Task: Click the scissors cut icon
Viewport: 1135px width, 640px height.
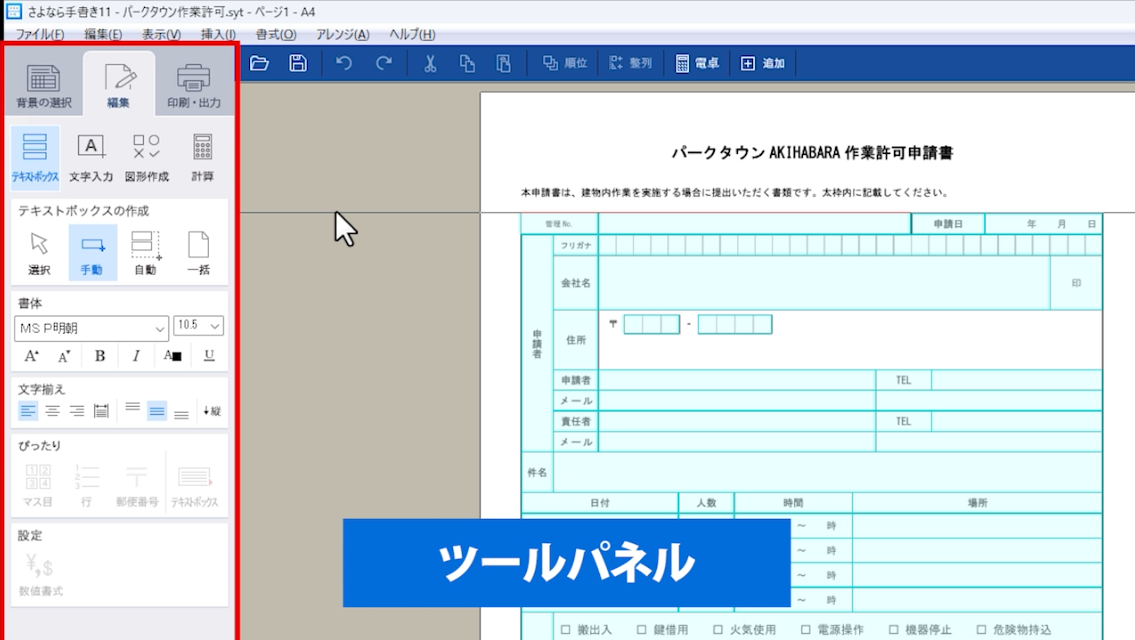Action: tap(430, 63)
